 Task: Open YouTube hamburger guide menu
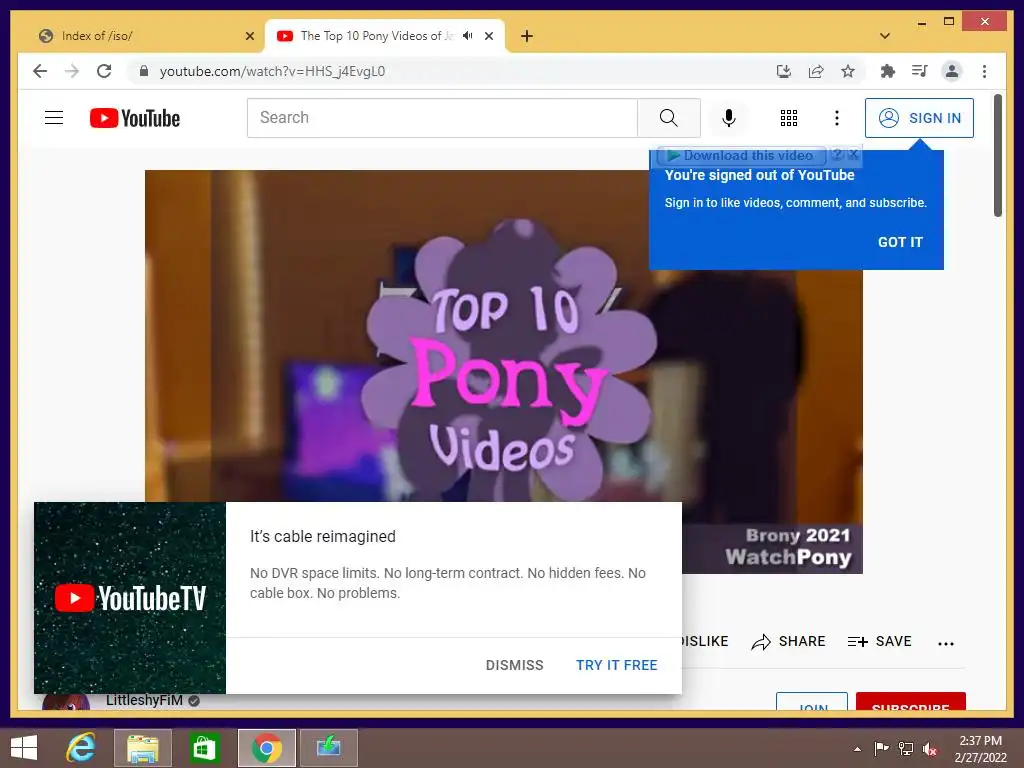pyautogui.click(x=54, y=118)
